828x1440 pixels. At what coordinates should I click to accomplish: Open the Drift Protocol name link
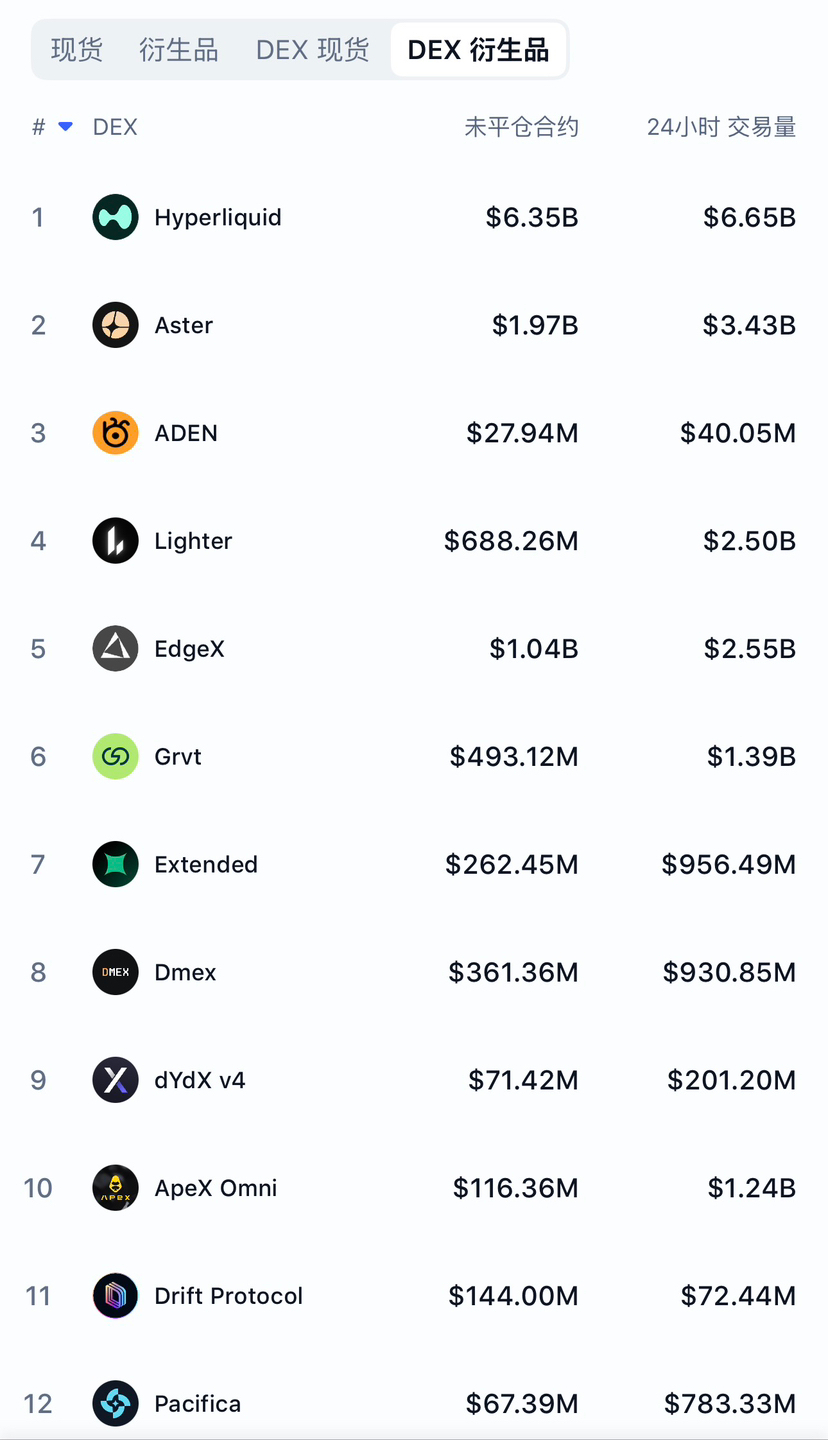click(x=228, y=1296)
